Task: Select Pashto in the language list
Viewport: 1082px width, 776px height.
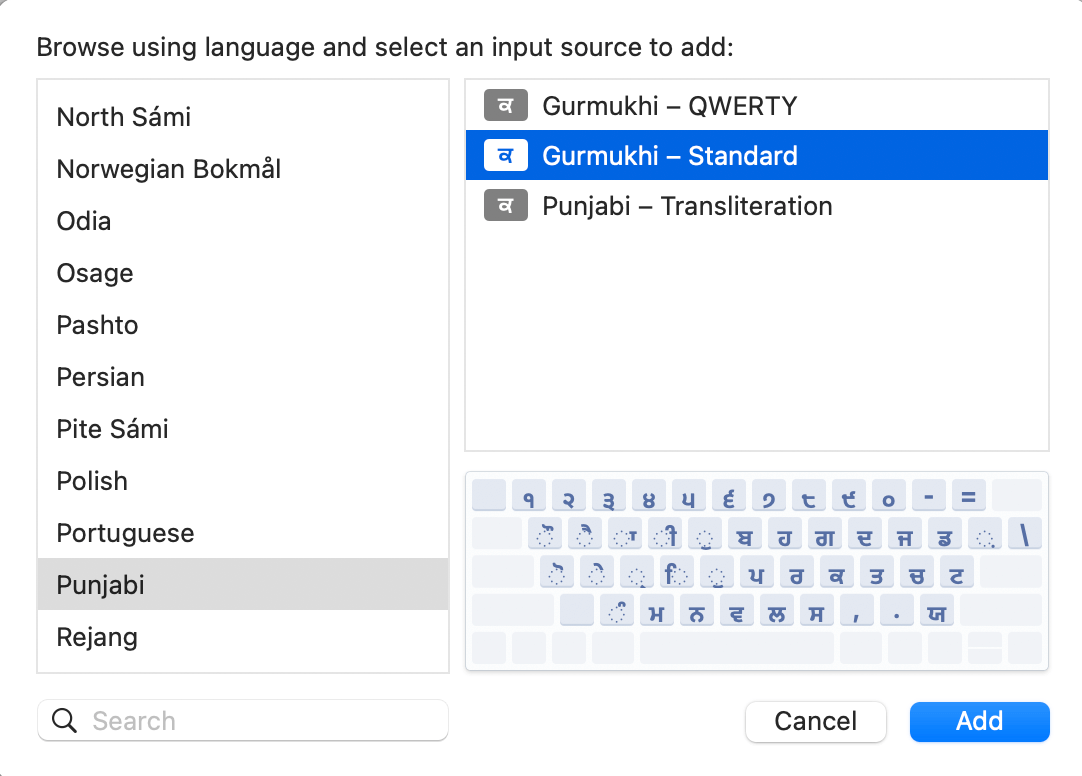Action: coord(98,325)
